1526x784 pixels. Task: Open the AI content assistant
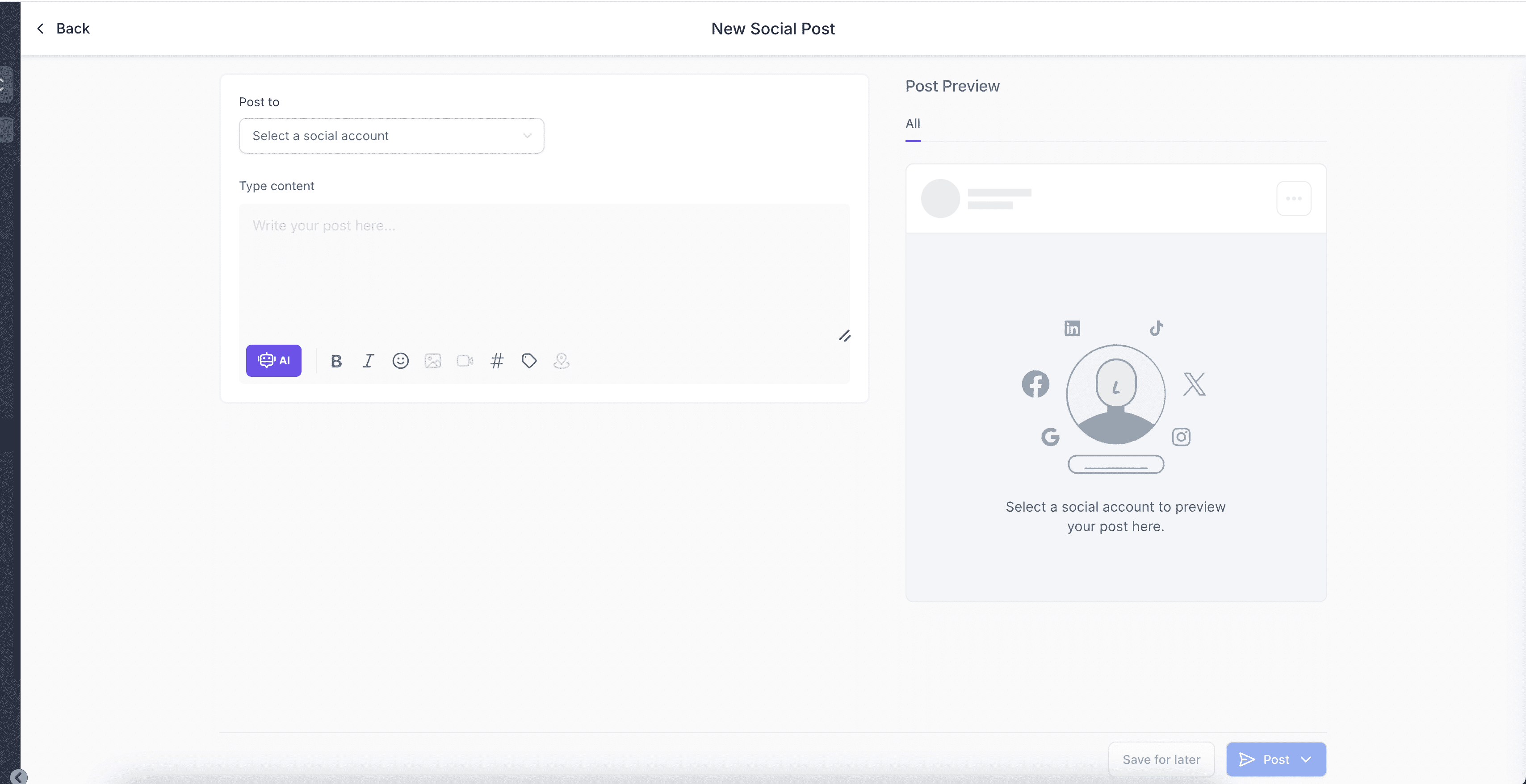coord(273,360)
